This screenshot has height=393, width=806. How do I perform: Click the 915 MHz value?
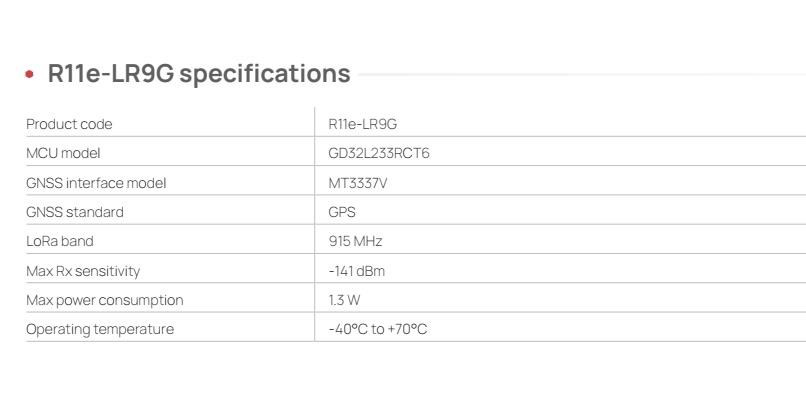coord(355,241)
